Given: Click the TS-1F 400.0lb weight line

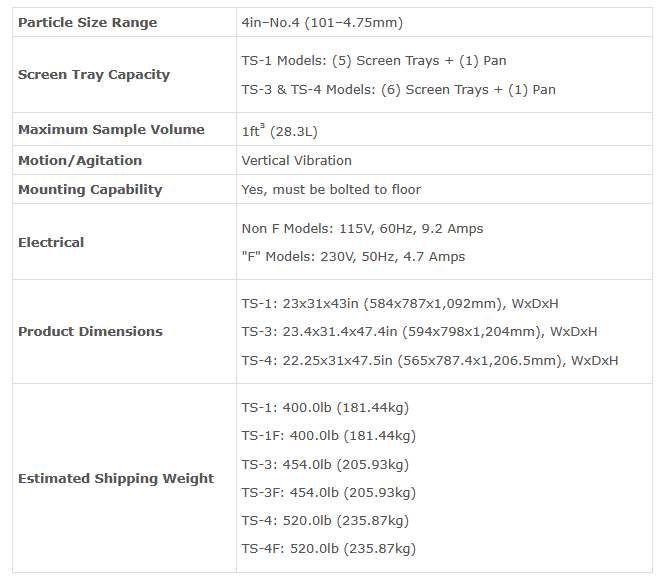Looking at the screenshot, I should (329, 436).
